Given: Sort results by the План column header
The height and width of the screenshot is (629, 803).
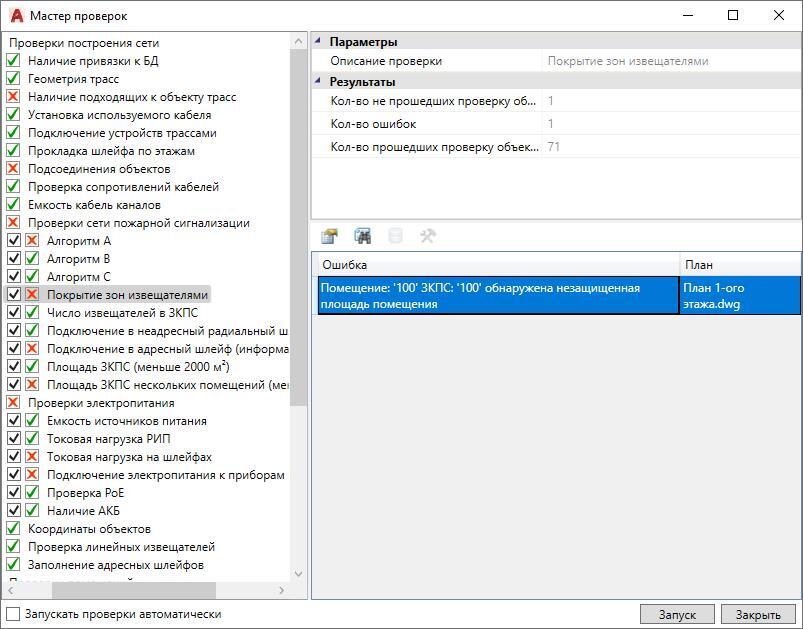Looking at the screenshot, I should [x=739, y=265].
